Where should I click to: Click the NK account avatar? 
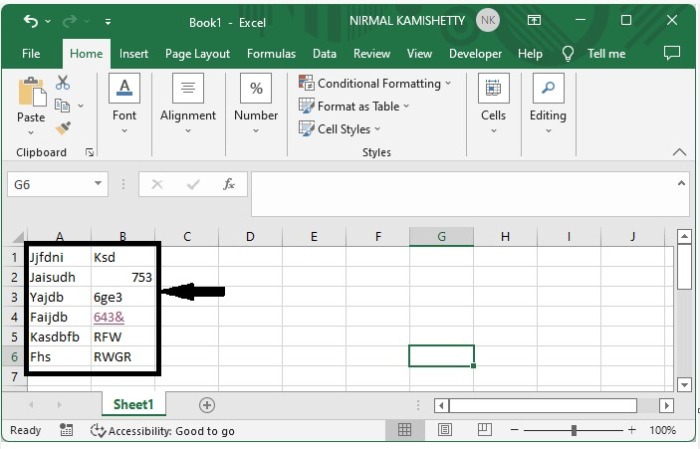pyautogui.click(x=488, y=21)
